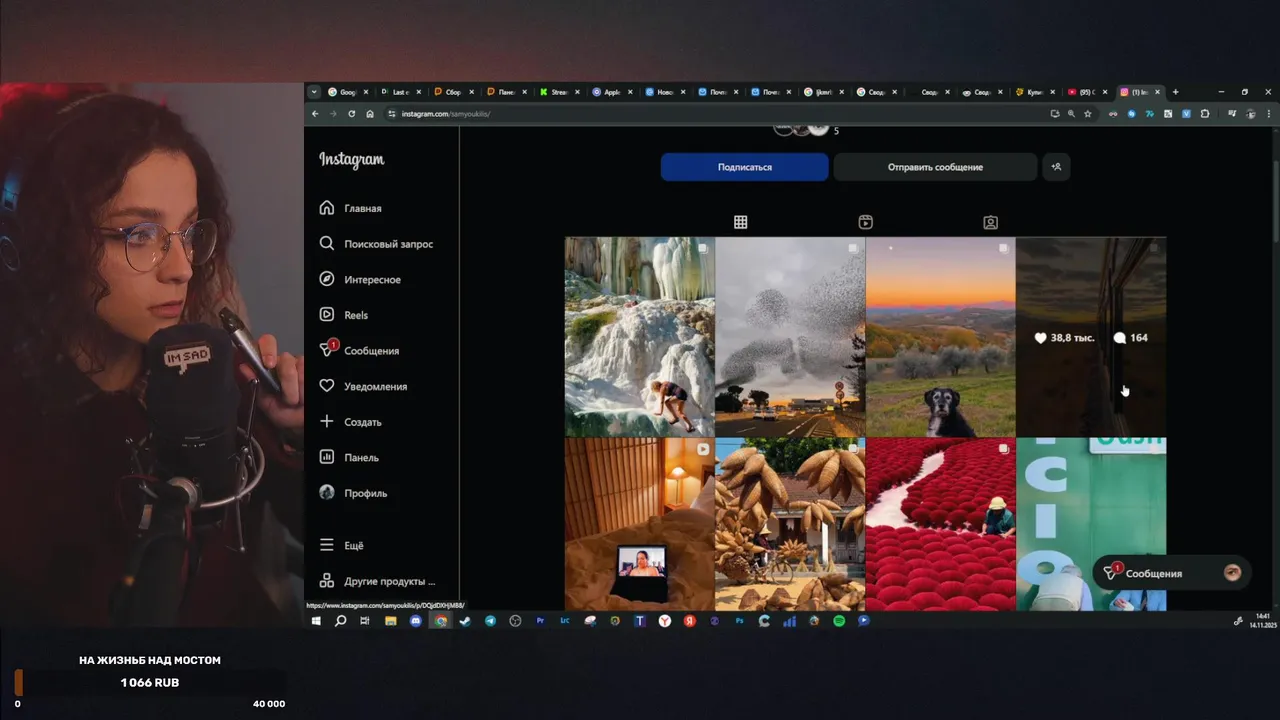
Task: Open Lightroom Classic from the taskbar
Action: coord(565,621)
